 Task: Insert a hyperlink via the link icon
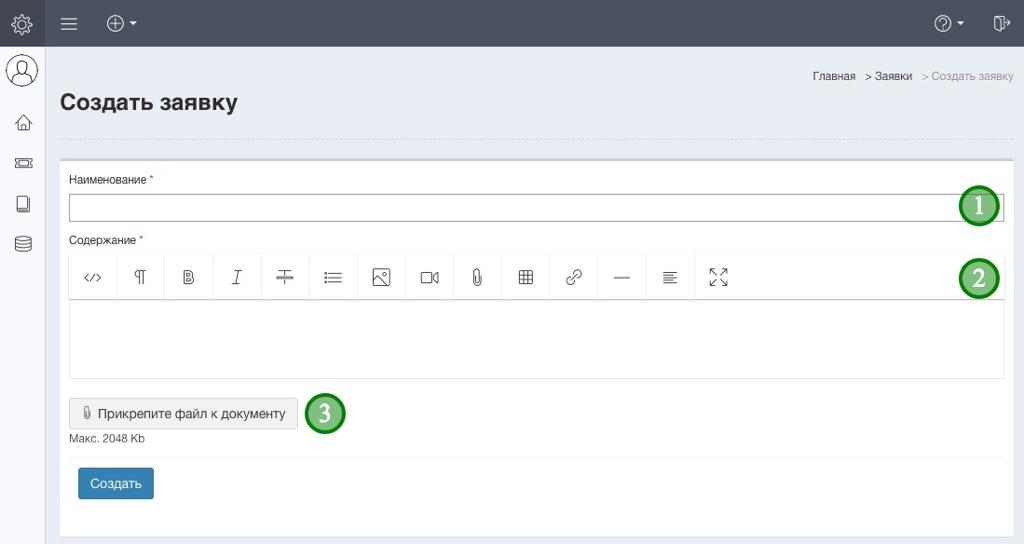574,278
